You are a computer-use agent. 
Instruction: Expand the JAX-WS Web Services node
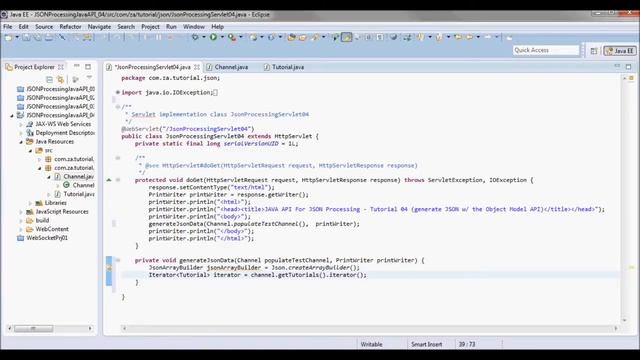(x=21, y=124)
